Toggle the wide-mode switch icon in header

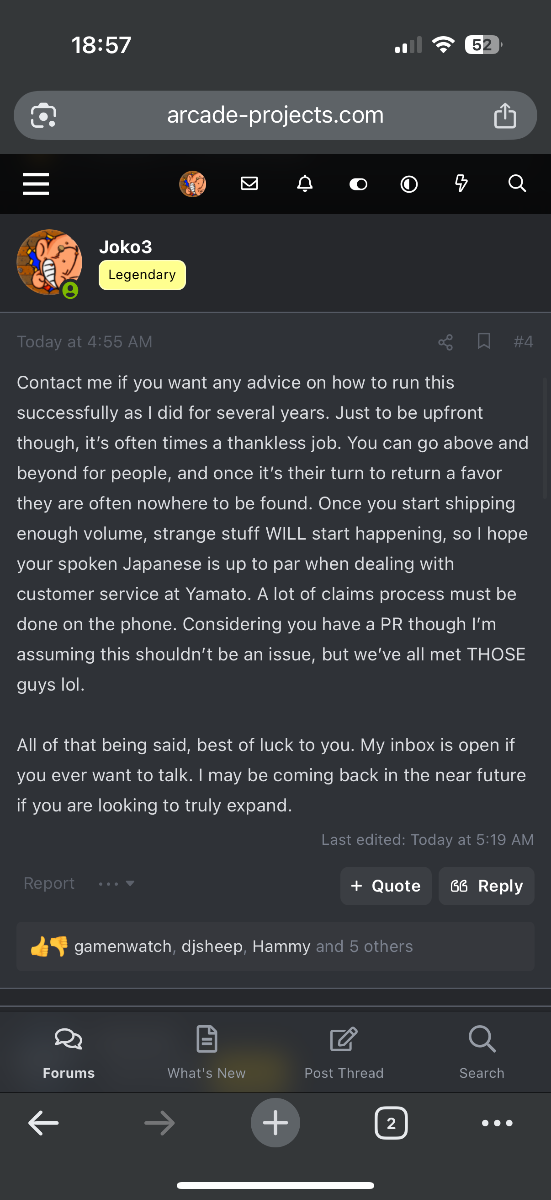click(x=358, y=184)
